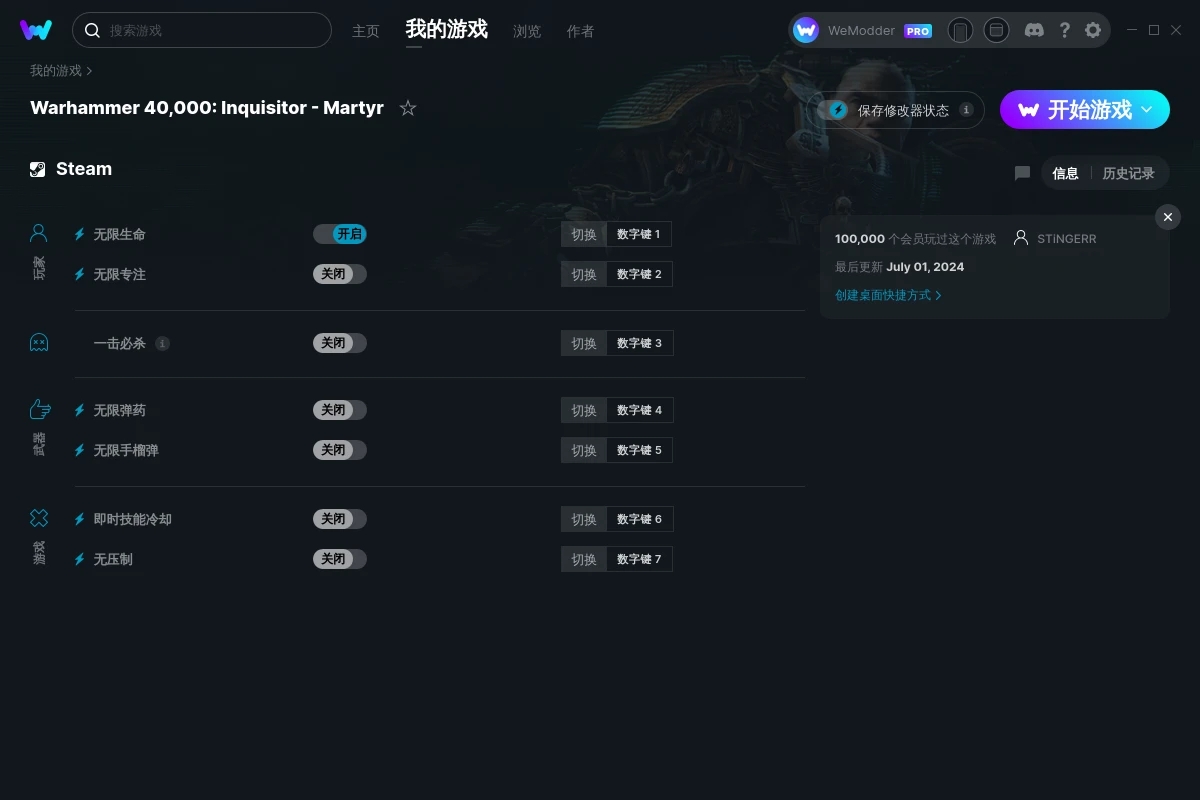This screenshot has width=1200, height=800.
Task: Go to 我的游戏 breadcrumb
Action: [56, 71]
